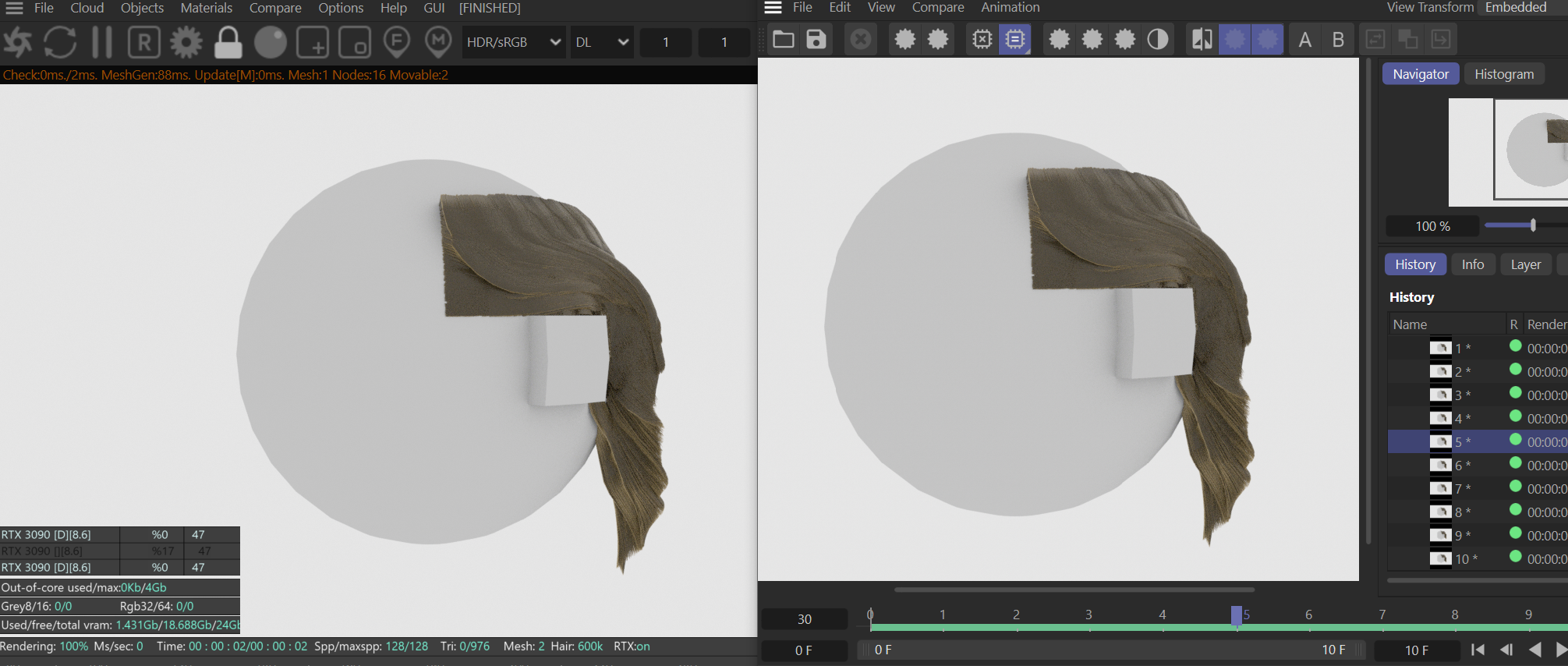Open the HDR/sRGB color space dropdown
Image resolution: width=1568 pixels, height=666 pixels.
click(x=513, y=42)
